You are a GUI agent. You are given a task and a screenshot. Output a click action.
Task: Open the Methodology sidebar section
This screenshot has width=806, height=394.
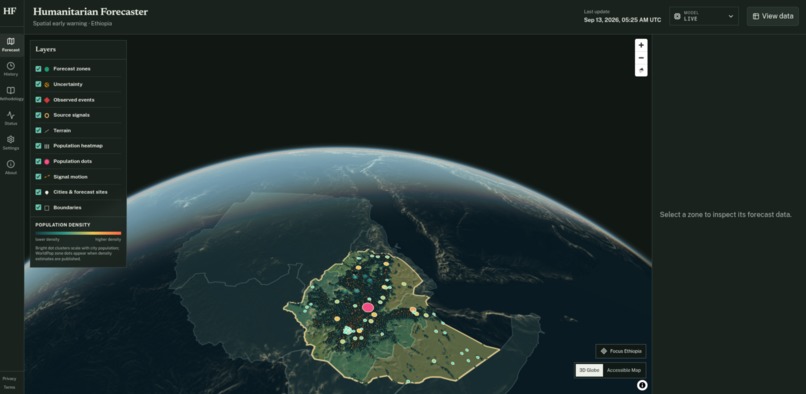point(11,94)
